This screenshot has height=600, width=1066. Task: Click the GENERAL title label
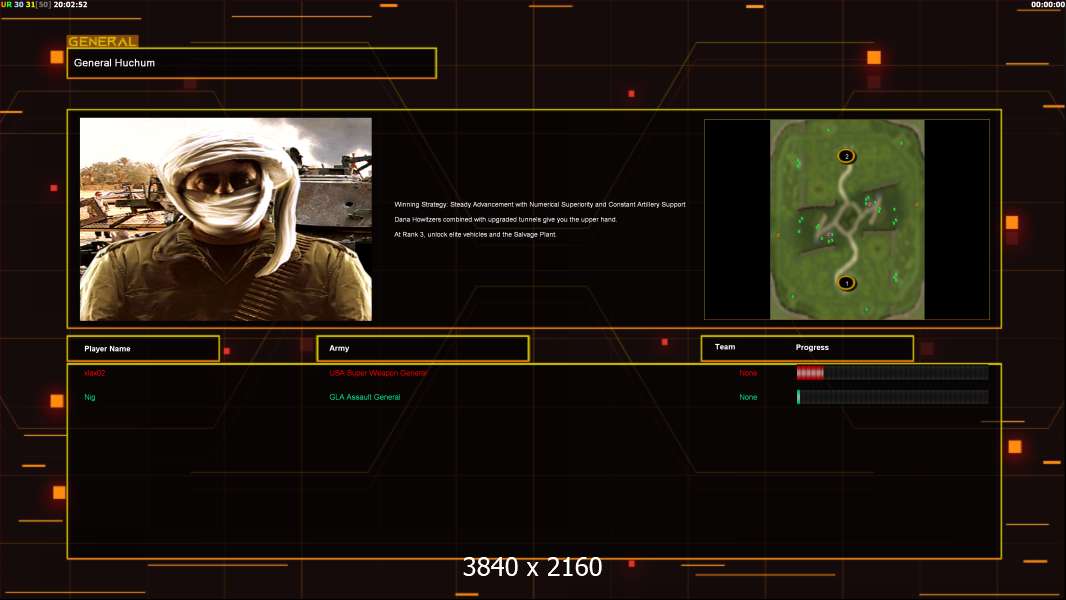103,41
